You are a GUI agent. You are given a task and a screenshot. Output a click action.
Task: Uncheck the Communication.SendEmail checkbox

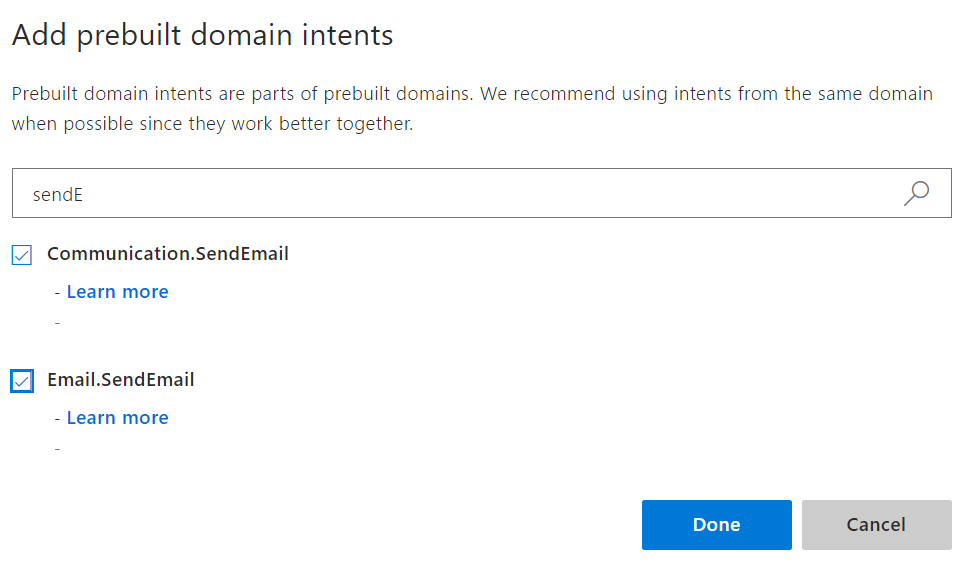[x=22, y=255]
